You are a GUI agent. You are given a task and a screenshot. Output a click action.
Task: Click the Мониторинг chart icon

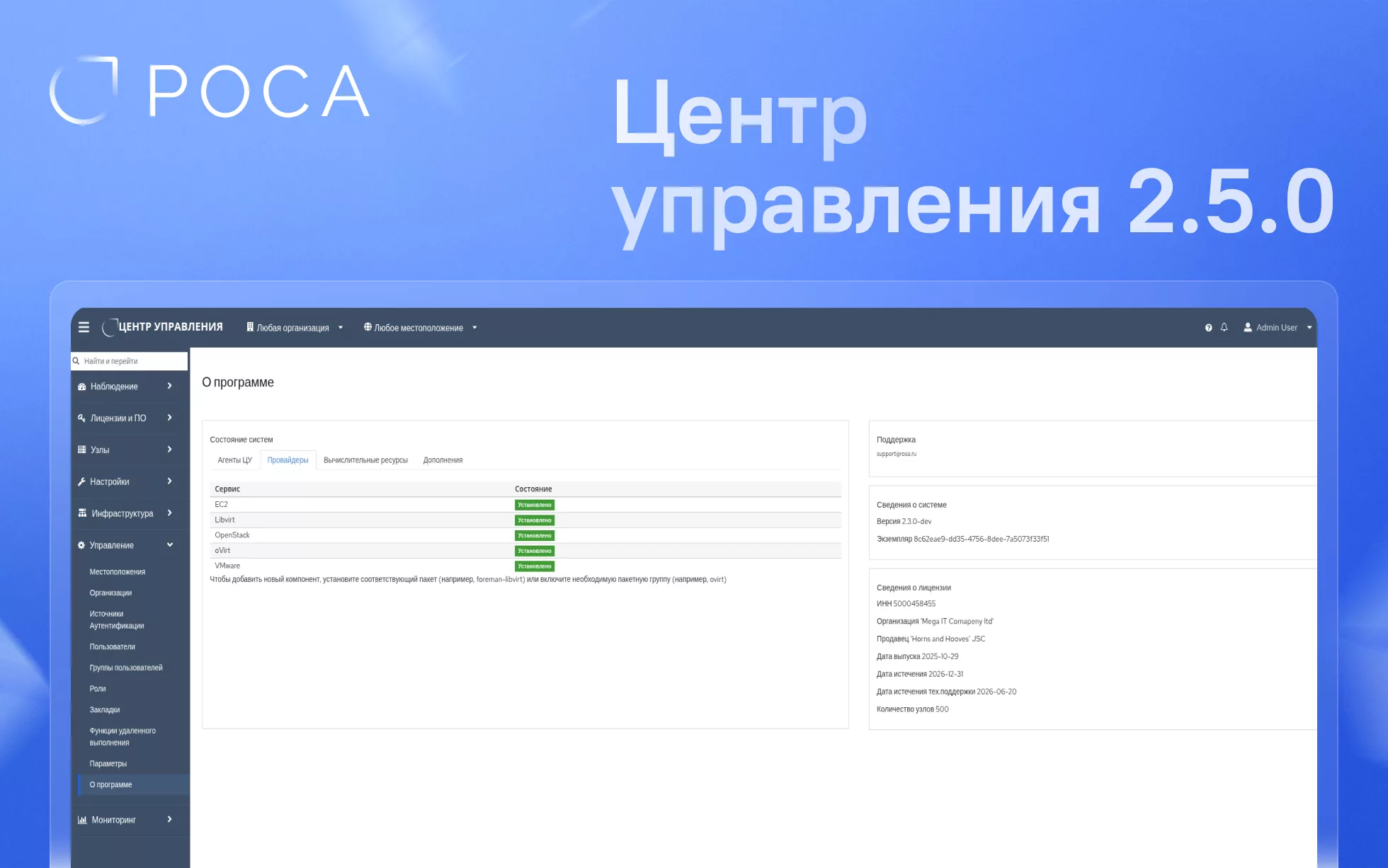coord(81,819)
